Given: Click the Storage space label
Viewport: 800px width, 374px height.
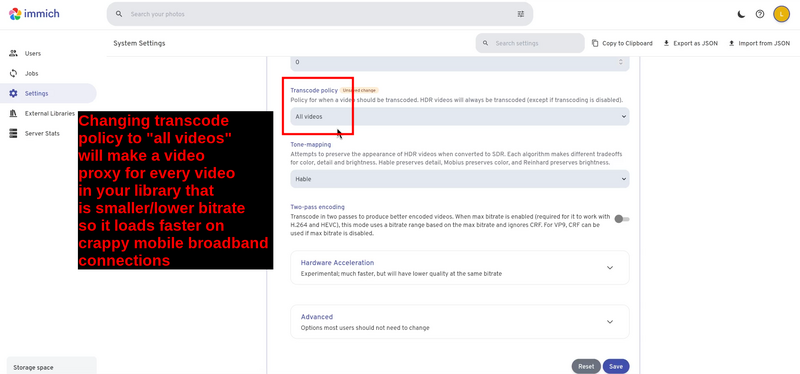Looking at the screenshot, I should click(33, 367).
